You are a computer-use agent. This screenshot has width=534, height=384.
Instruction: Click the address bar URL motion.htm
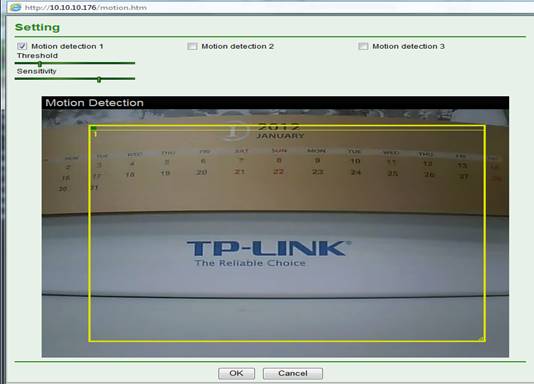click(x=85, y=7)
